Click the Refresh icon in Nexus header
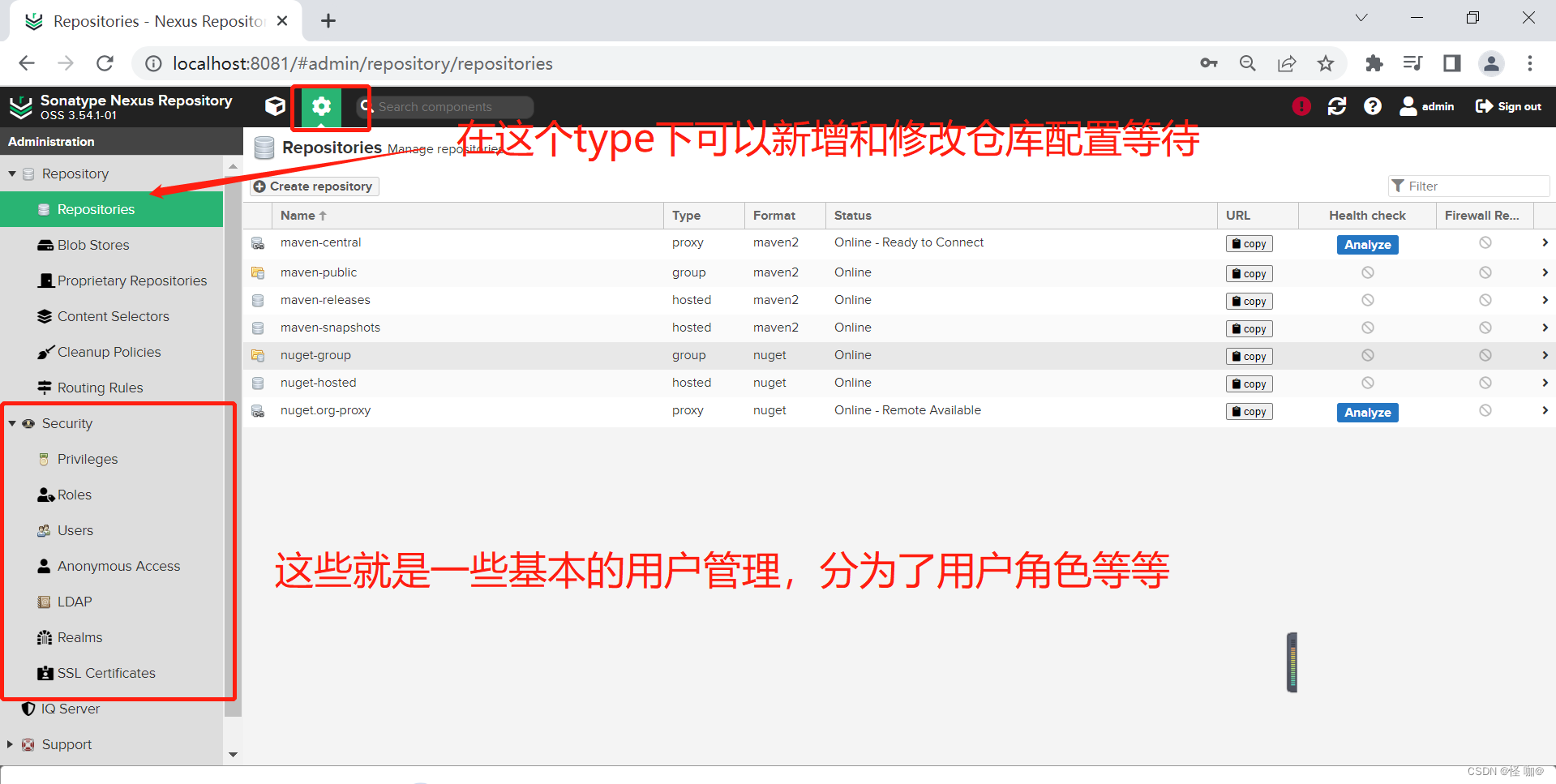Image resolution: width=1556 pixels, height=784 pixels. 1337,106
